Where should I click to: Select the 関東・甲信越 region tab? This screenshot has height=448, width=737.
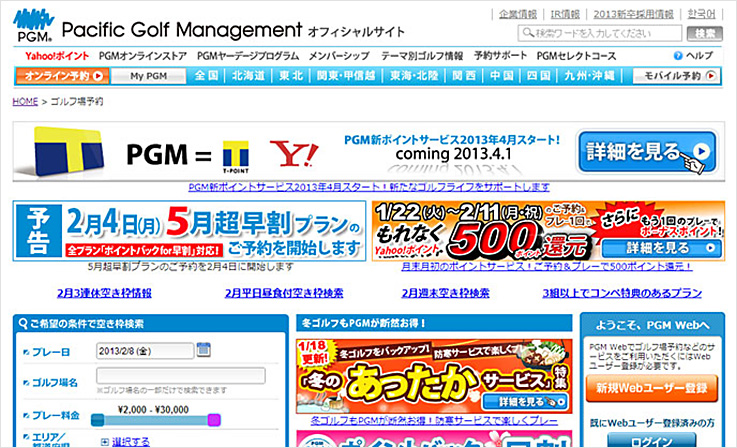click(346, 76)
